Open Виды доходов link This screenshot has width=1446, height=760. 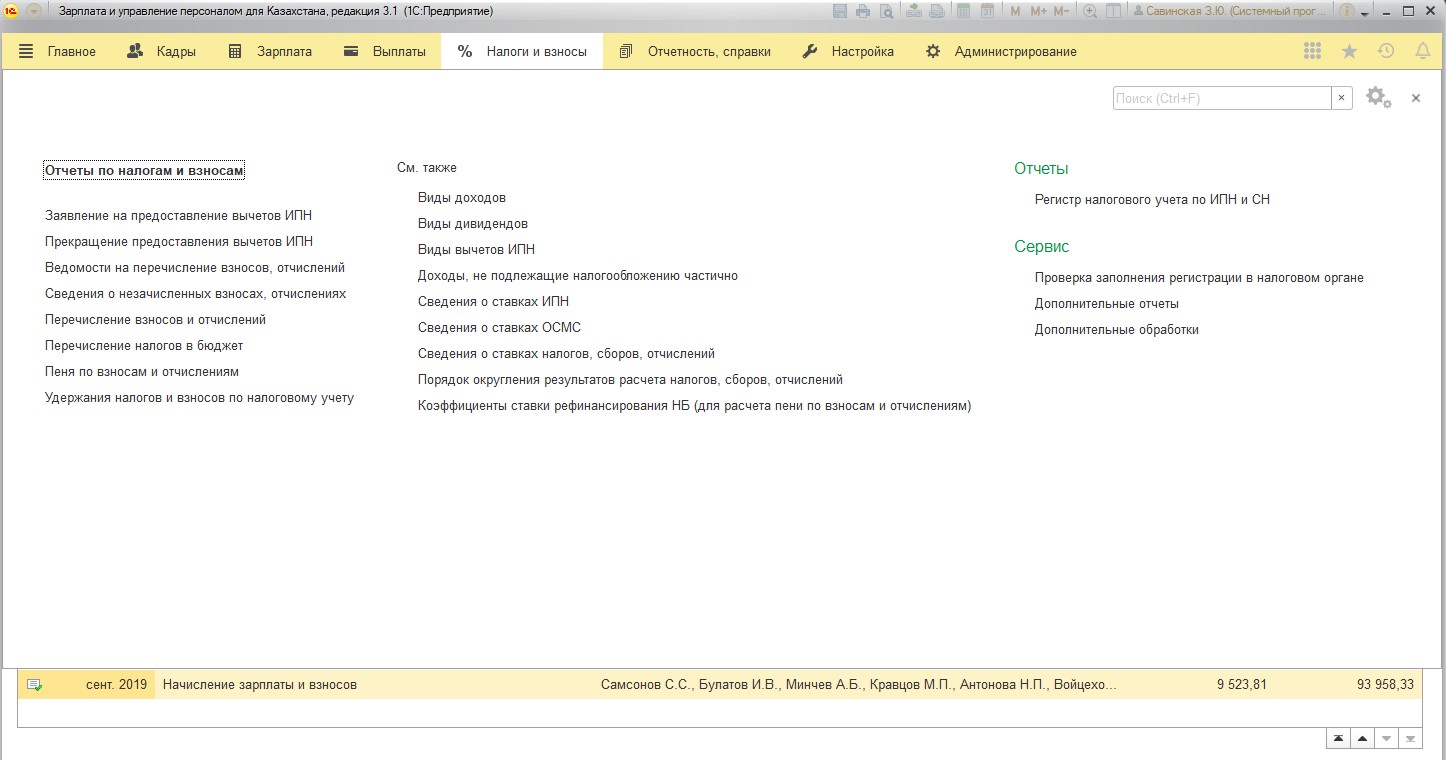click(462, 197)
